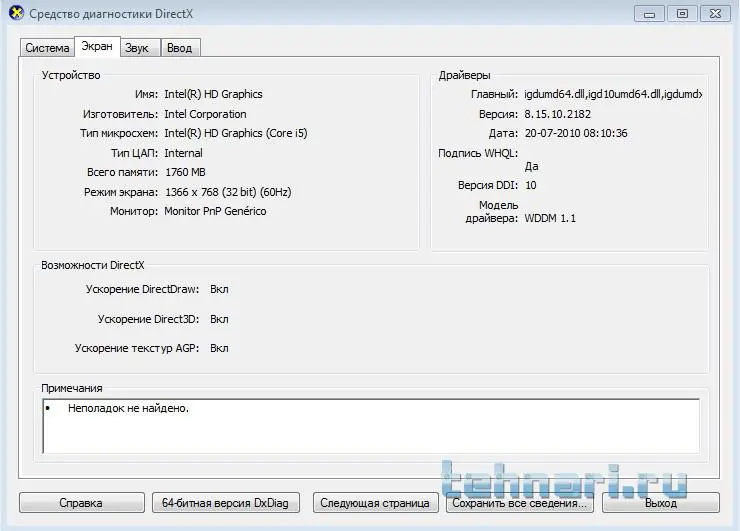Click monitor value Monitor PnP Genérico
740x531 pixels.
click(215, 211)
